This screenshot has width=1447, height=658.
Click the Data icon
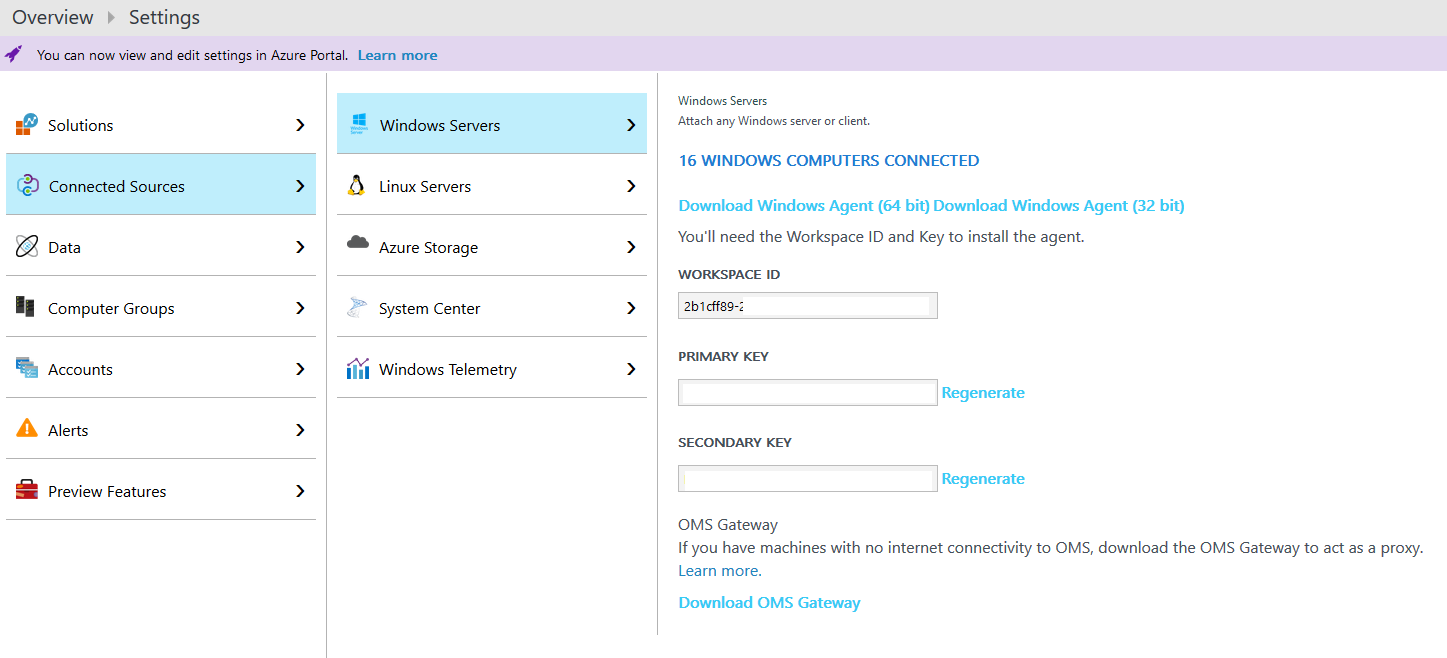(x=27, y=247)
